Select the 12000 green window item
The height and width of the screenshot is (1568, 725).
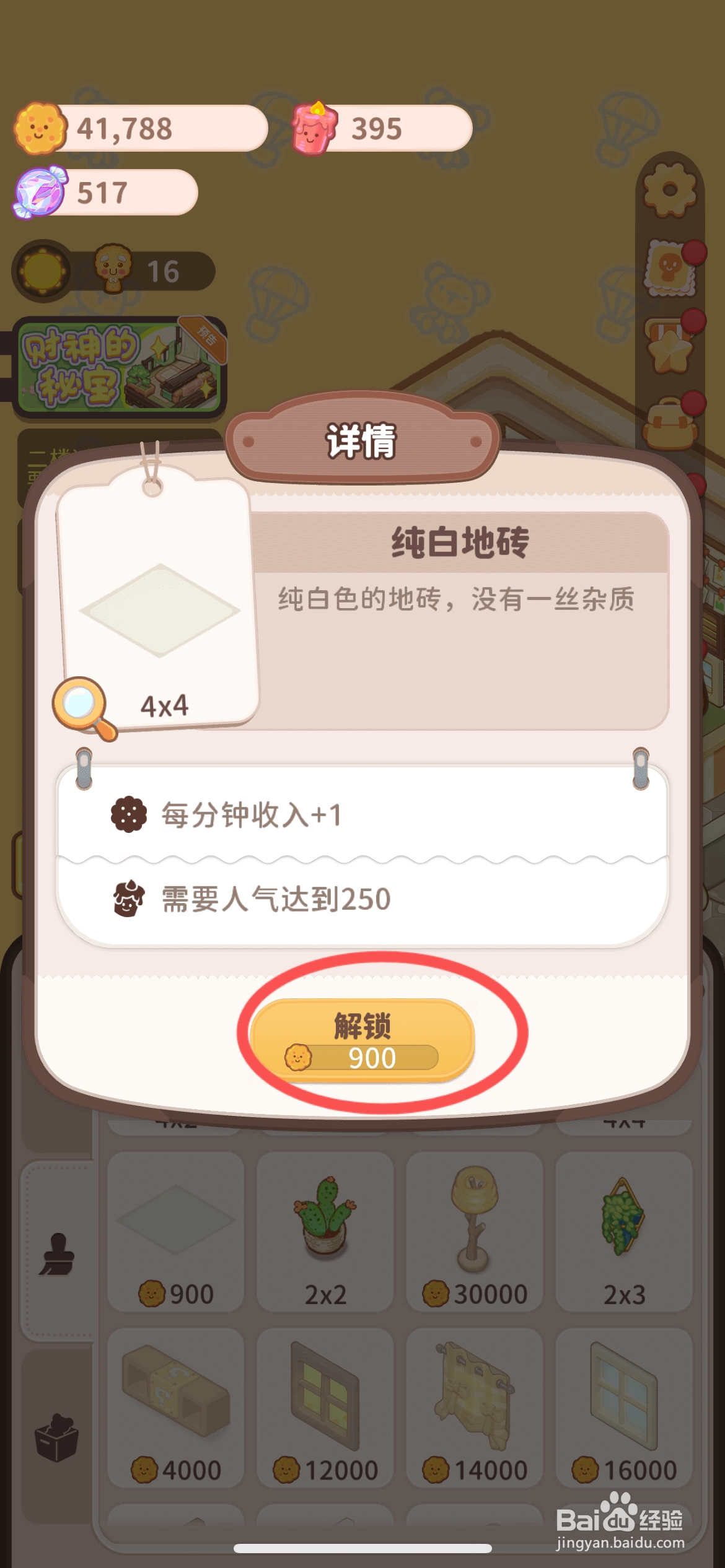325,1407
